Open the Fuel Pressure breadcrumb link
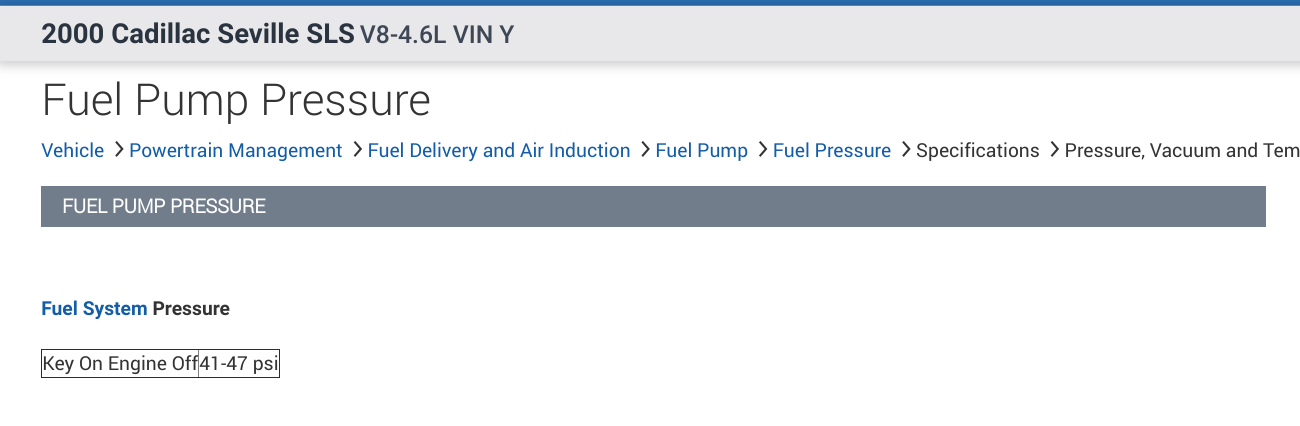The image size is (1300, 426). click(x=832, y=151)
